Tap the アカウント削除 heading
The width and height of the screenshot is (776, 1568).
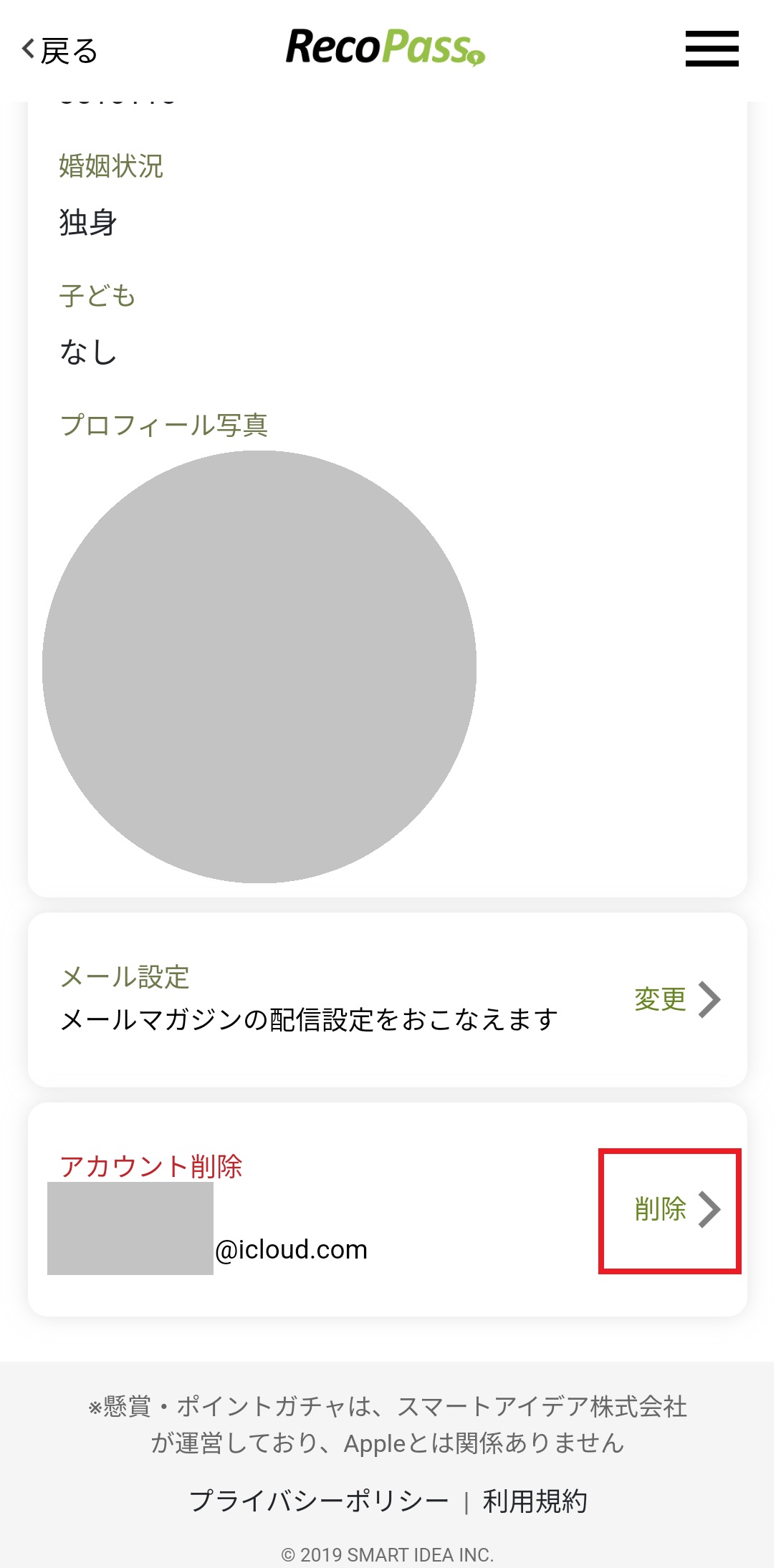click(151, 1167)
